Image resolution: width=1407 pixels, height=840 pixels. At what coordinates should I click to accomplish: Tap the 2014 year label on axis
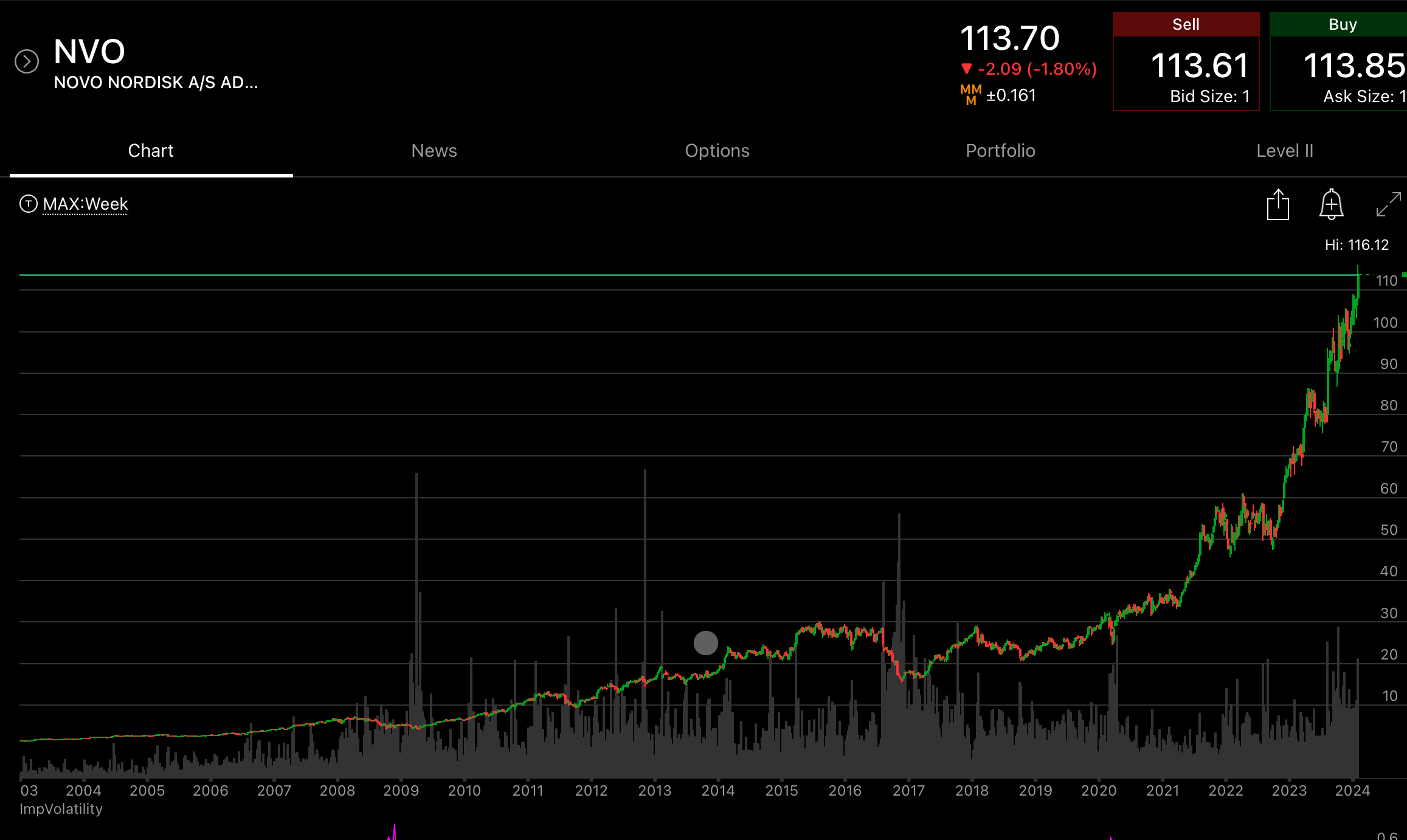point(718,791)
